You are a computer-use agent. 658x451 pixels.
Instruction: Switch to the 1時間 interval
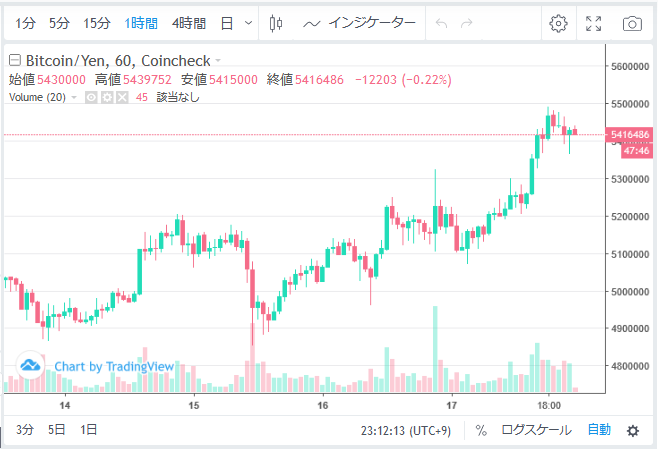[141, 23]
